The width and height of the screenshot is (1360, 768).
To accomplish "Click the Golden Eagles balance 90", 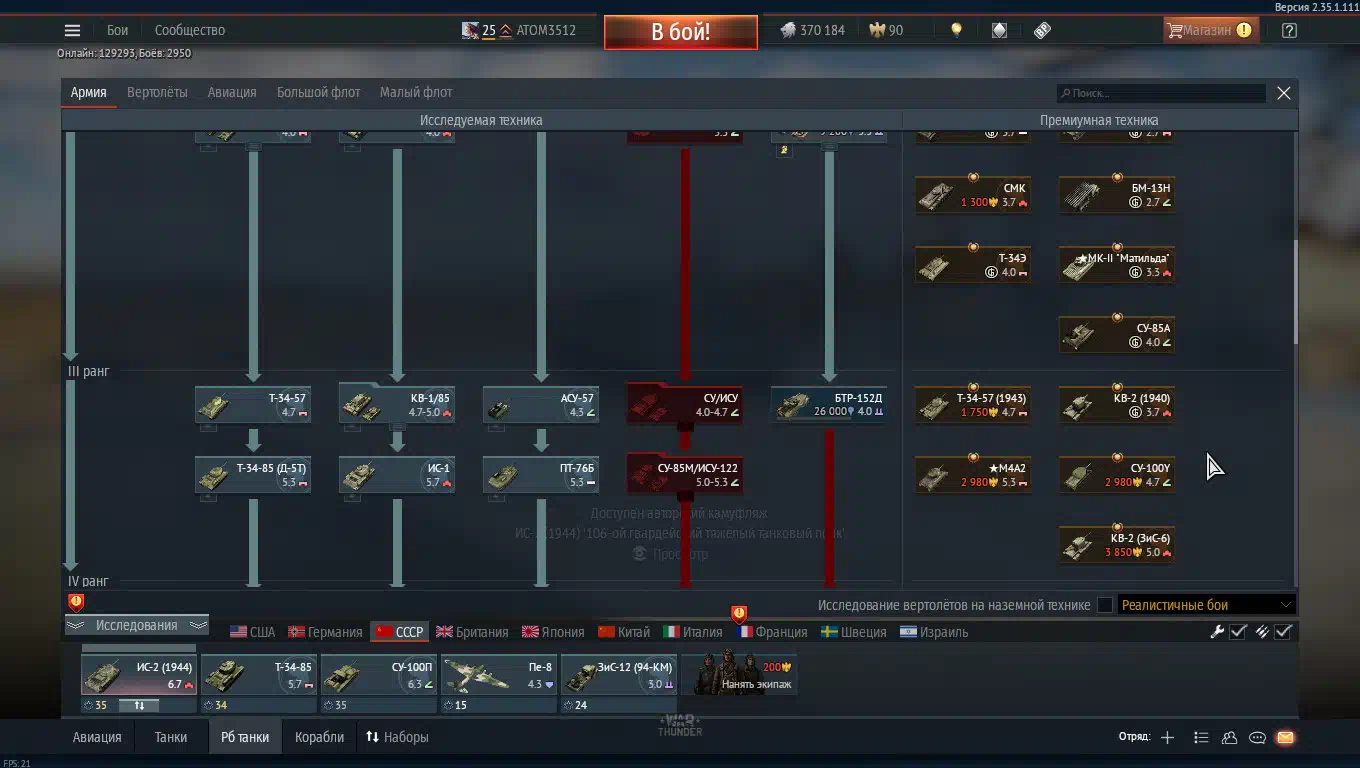I will 886,30.
